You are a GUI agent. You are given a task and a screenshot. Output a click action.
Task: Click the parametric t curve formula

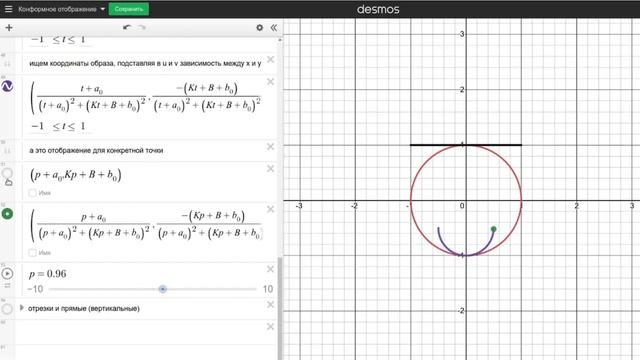(x=146, y=97)
